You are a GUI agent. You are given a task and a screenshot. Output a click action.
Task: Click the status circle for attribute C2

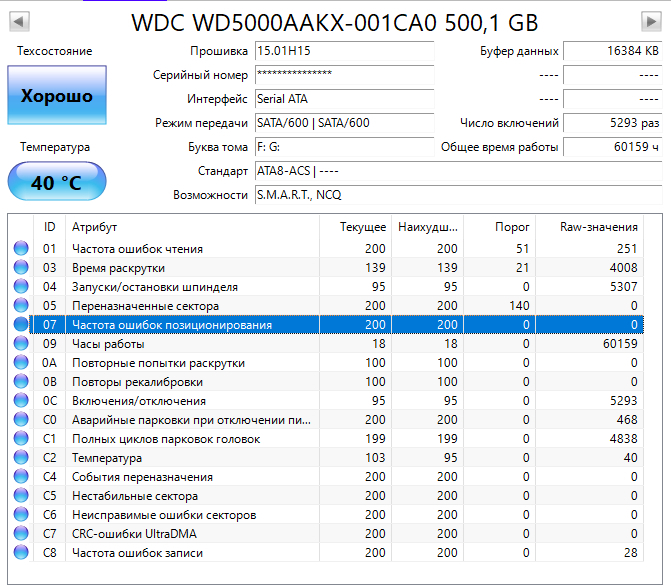coord(21,457)
